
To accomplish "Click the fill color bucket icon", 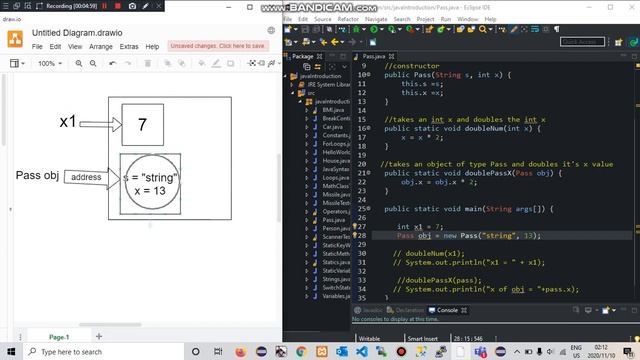I will click(202, 63).
